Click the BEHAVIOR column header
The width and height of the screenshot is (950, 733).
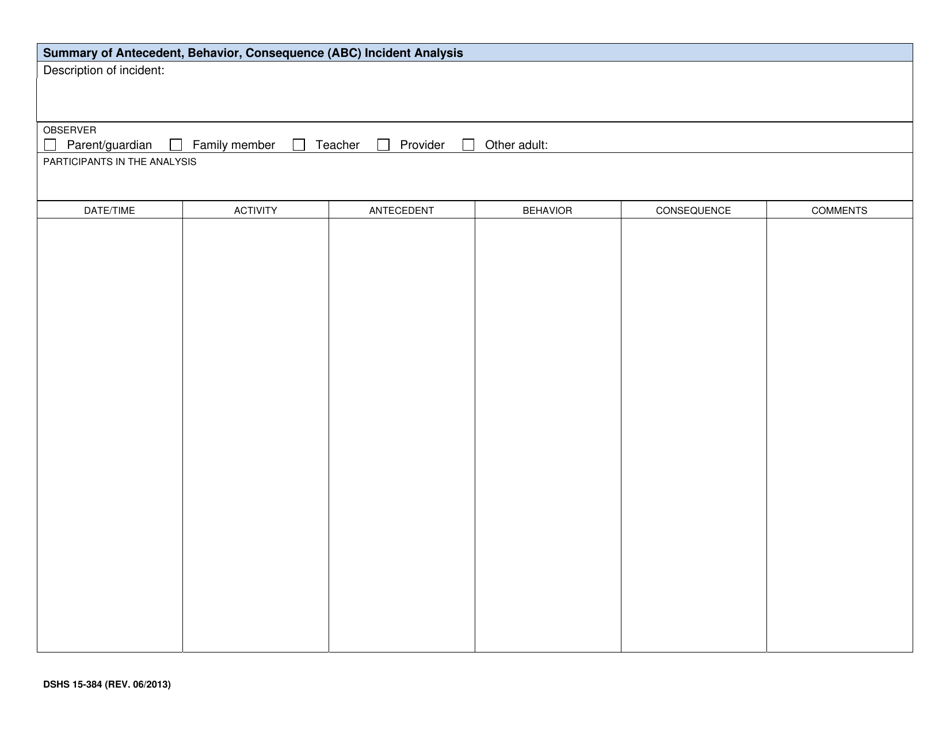[548, 211]
